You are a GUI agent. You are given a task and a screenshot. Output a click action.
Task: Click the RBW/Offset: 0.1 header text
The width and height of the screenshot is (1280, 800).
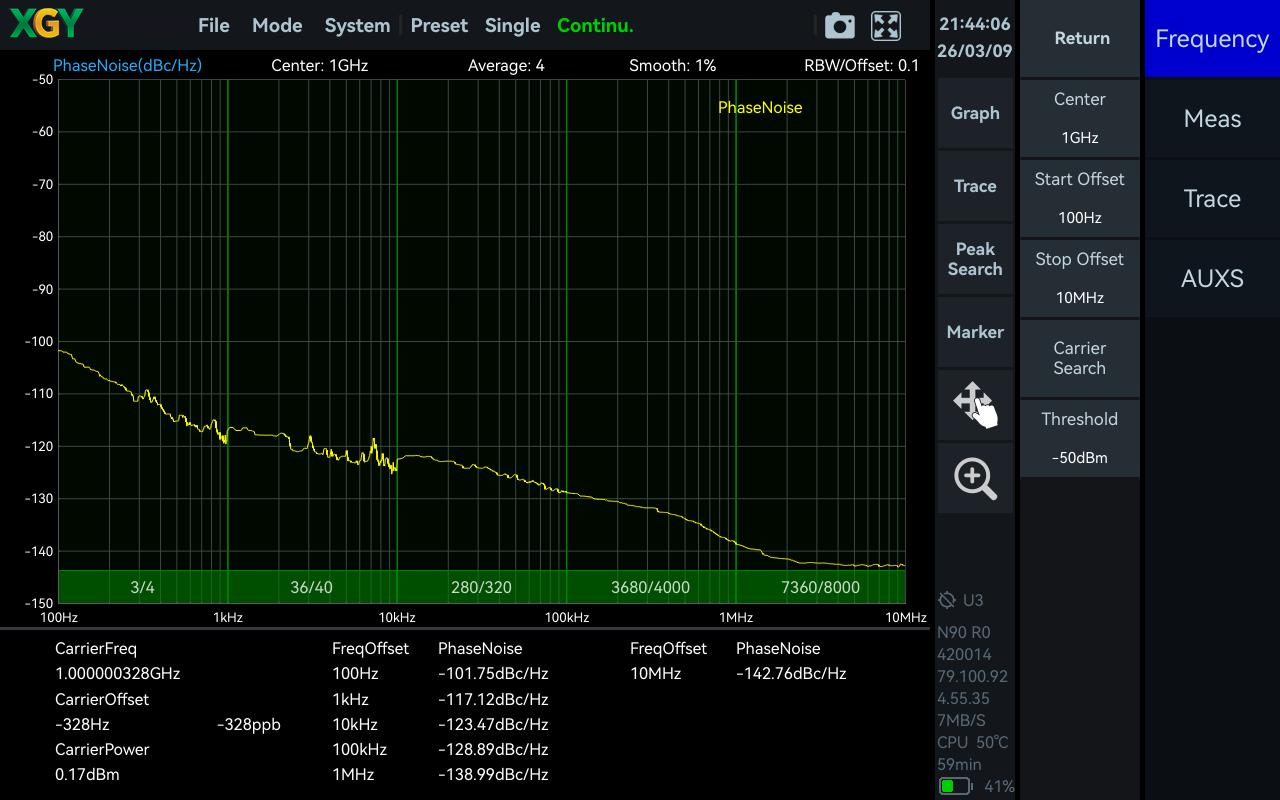coord(861,65)
